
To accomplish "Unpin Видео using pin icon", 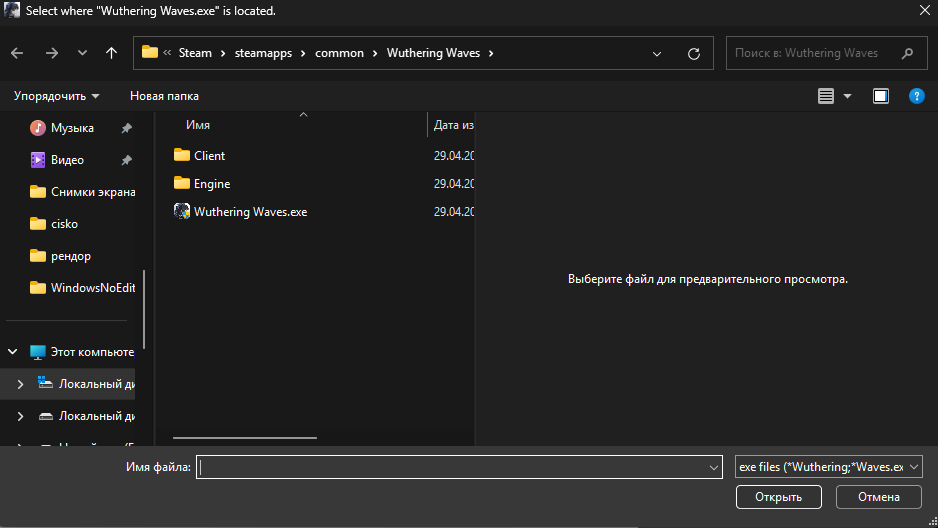I will (126, 160).
